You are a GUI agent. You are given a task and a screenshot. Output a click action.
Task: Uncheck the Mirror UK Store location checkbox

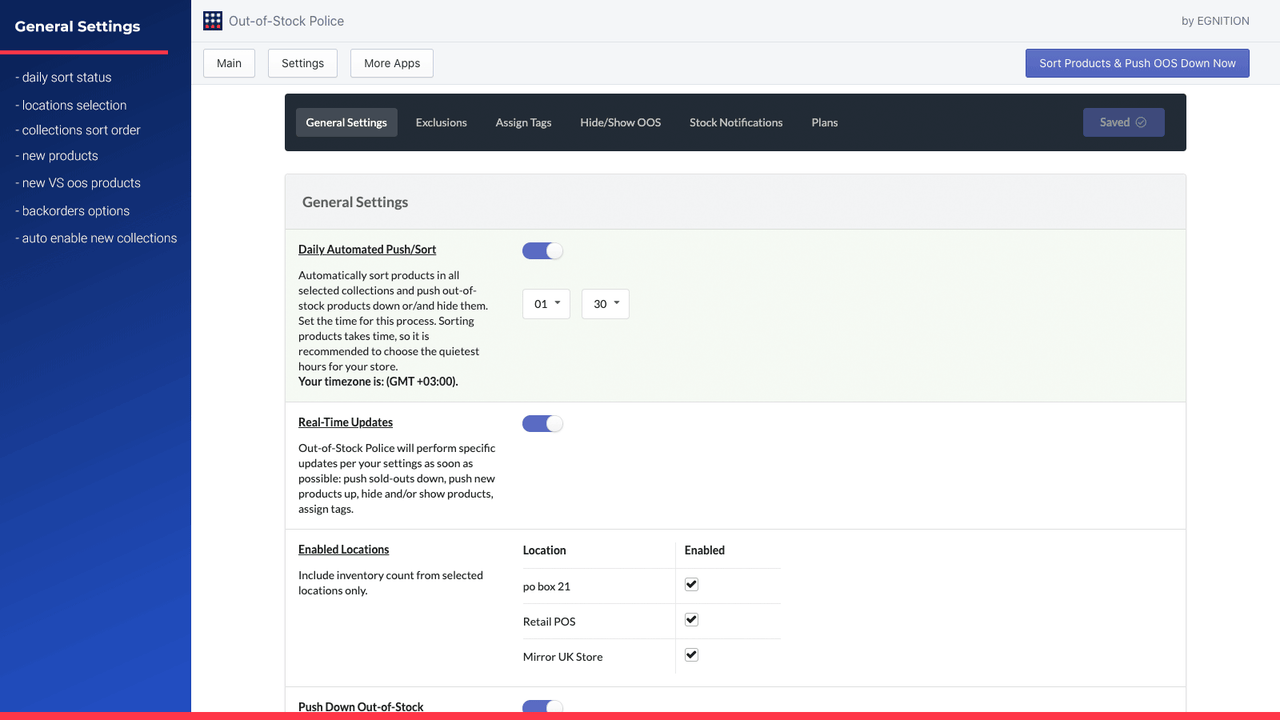691,655
